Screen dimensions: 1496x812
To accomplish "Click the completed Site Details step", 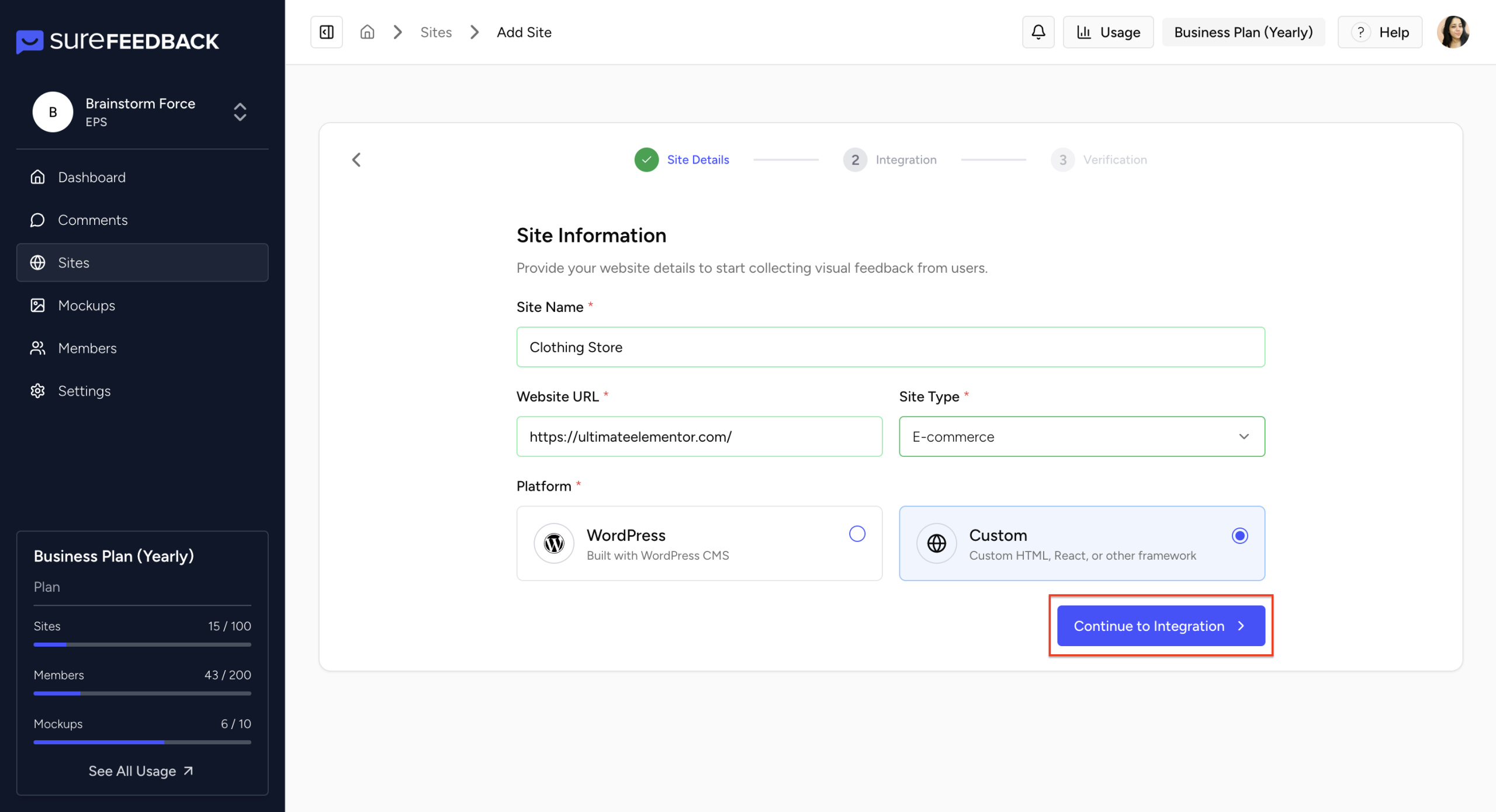I will [682, 159].
